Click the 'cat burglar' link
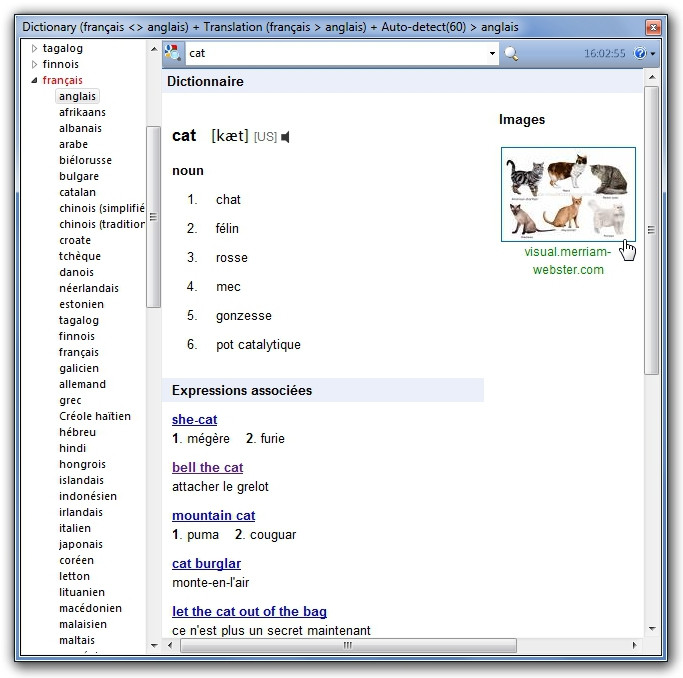The height and width of the screenshot is (678, 683). (x=206, y=564)
